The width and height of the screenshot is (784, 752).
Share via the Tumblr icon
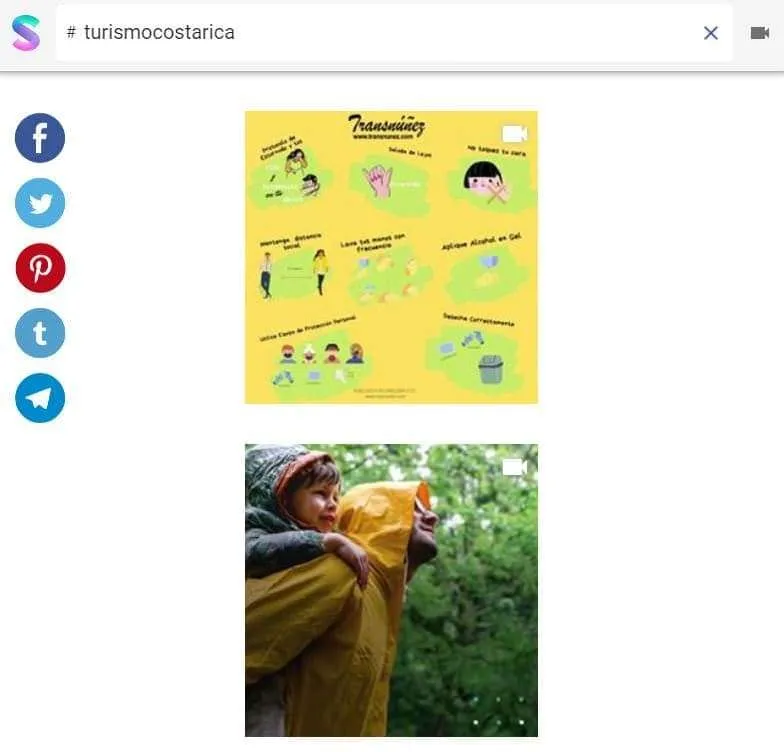click(40, 333)
